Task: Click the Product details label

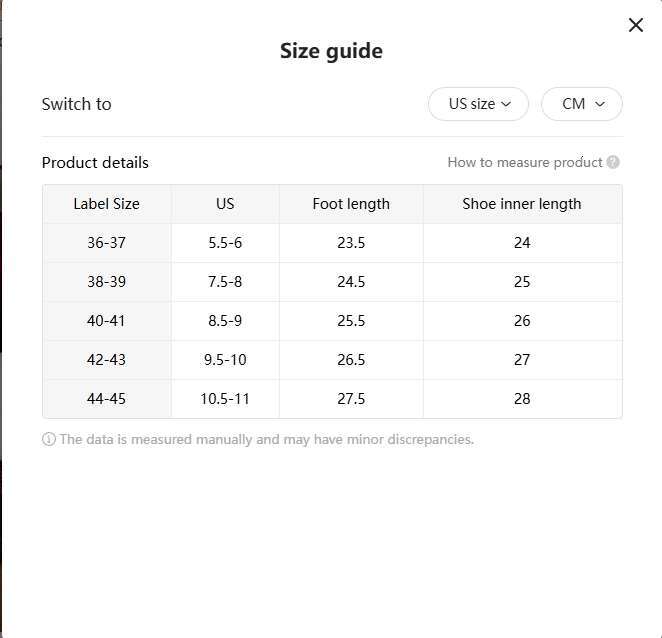Action: (x=95, y=162)
